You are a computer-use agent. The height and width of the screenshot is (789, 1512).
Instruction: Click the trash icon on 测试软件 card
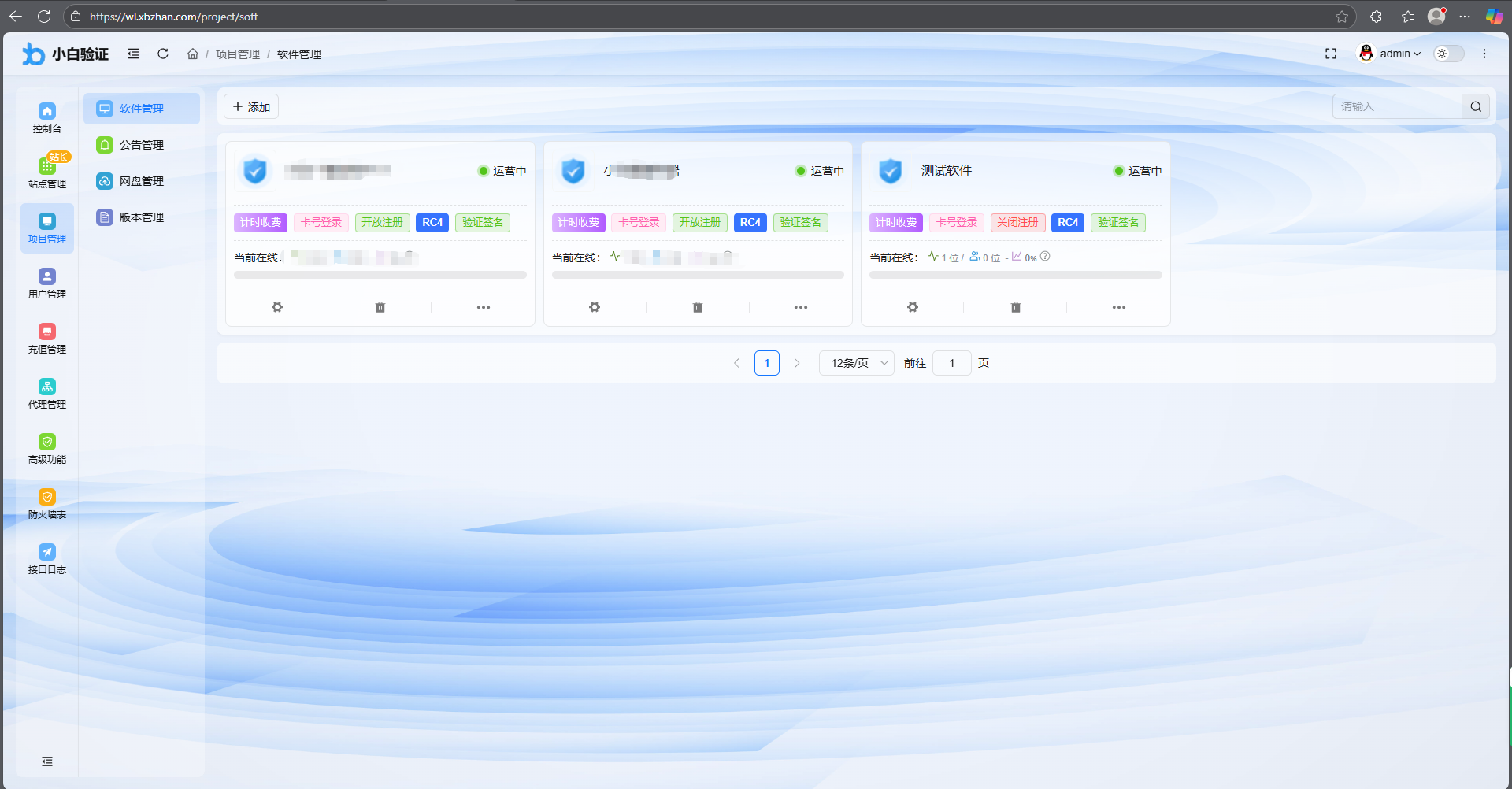pyautogui.click(x=1015, y=307)
